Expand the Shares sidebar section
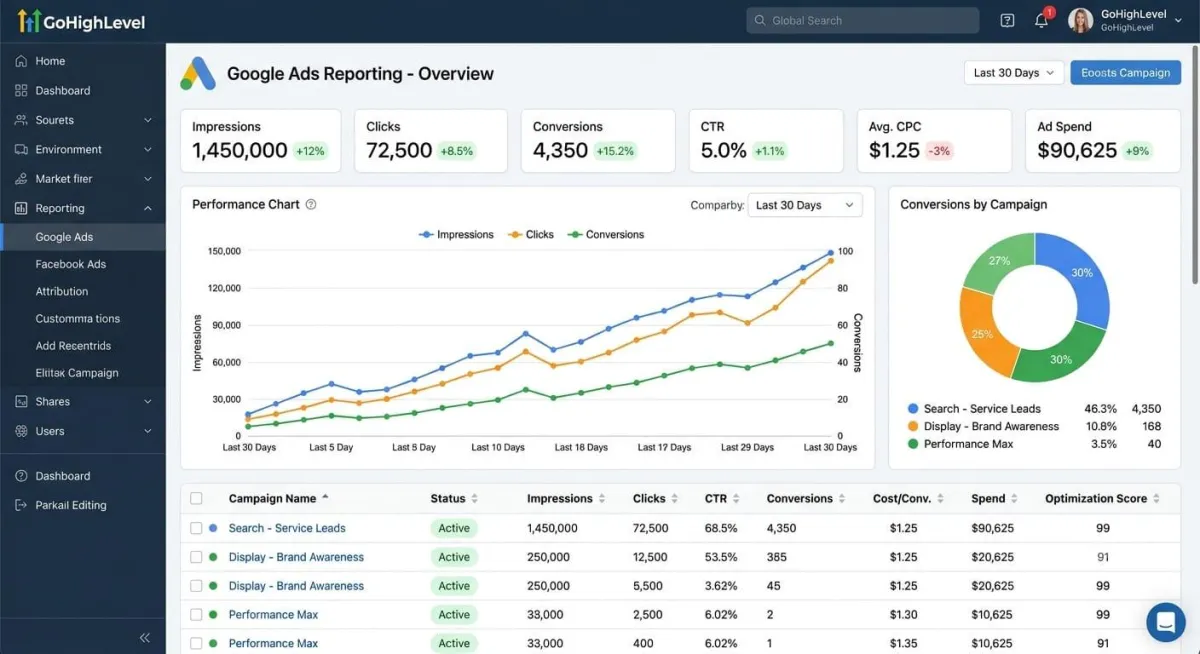This screenshot has height=654, width=1200. click(148, 401)
